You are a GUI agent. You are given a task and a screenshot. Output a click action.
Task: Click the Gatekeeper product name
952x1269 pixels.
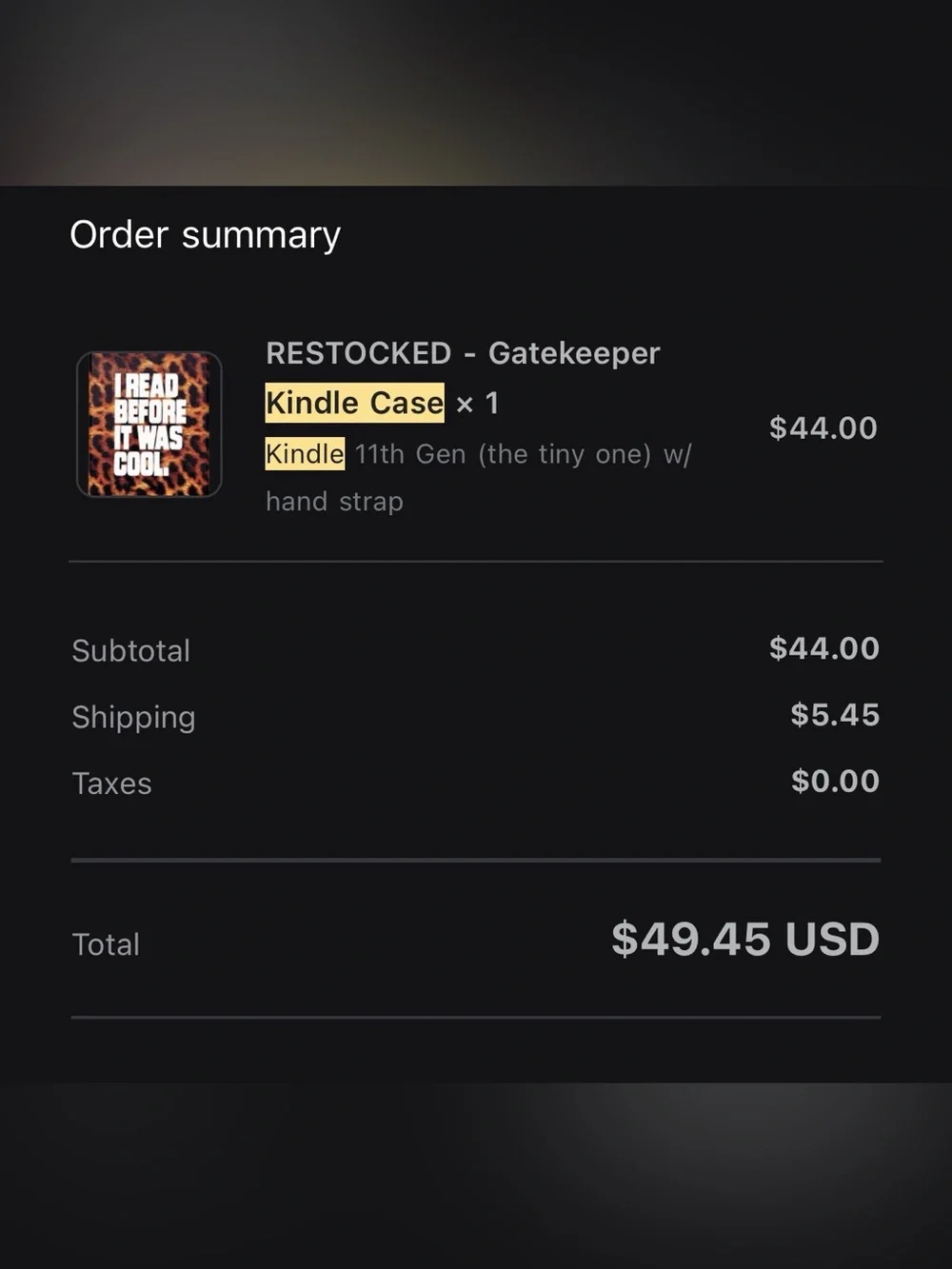click(574, 353)
